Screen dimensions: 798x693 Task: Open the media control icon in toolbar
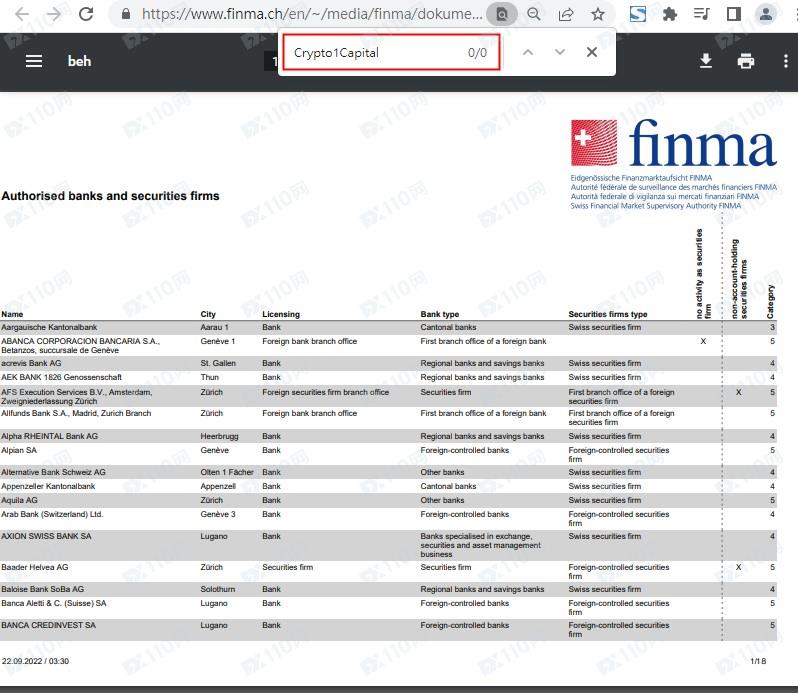pyautogui.click(x=701, y=15)
